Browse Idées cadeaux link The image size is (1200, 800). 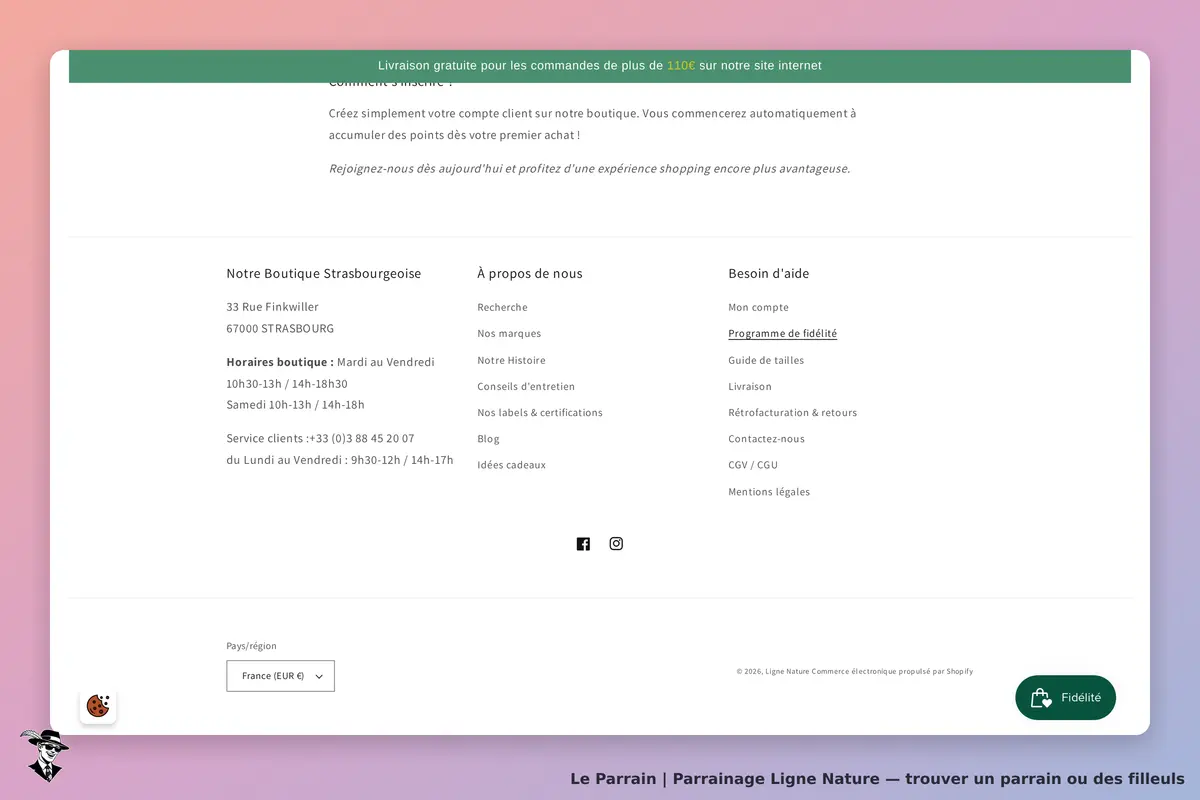[x=511, y=465]
